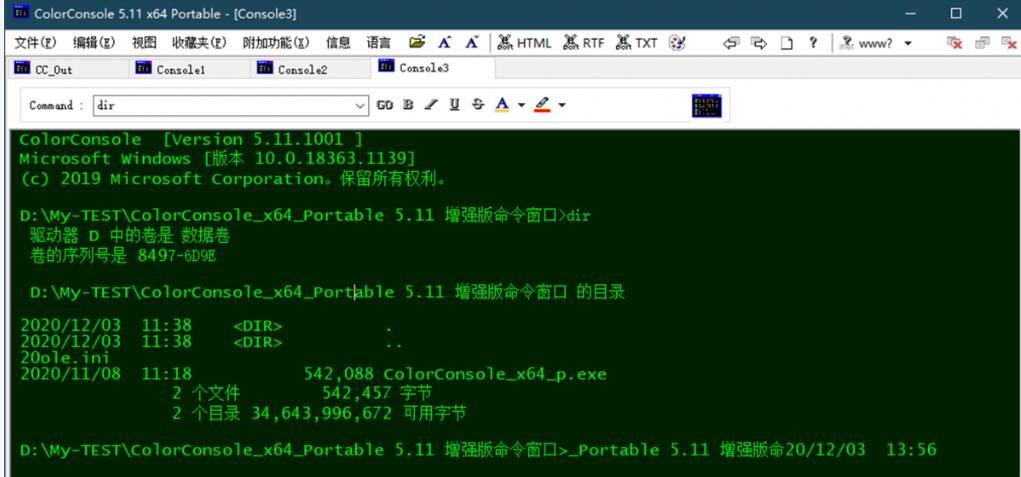Export console output as TXT
Screen dimensions: 1021x477
pyautogui.click(x=637, y=43)
